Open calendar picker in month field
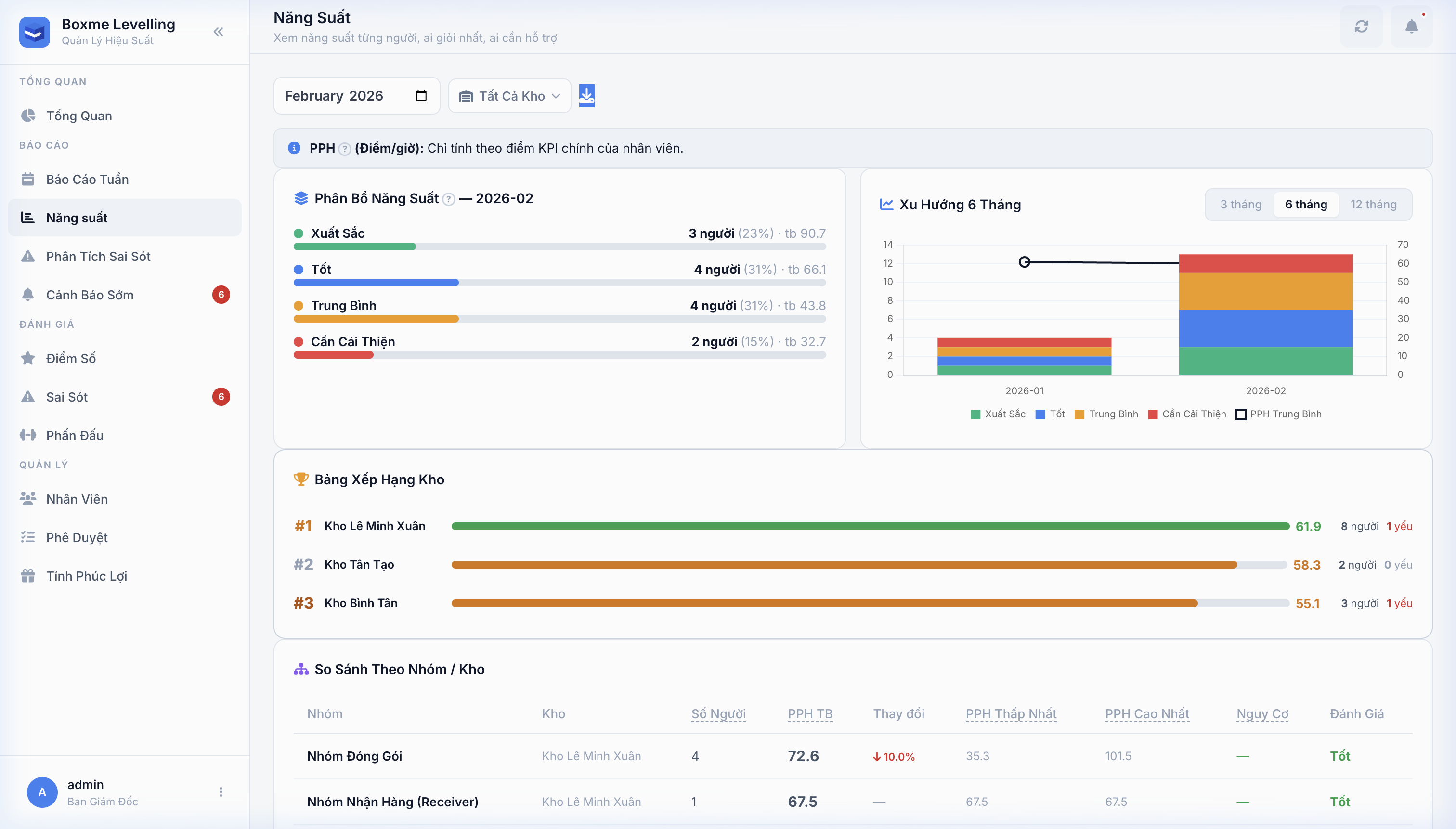The height and width of the screenshot is (829, 1456). click(421, 96)
